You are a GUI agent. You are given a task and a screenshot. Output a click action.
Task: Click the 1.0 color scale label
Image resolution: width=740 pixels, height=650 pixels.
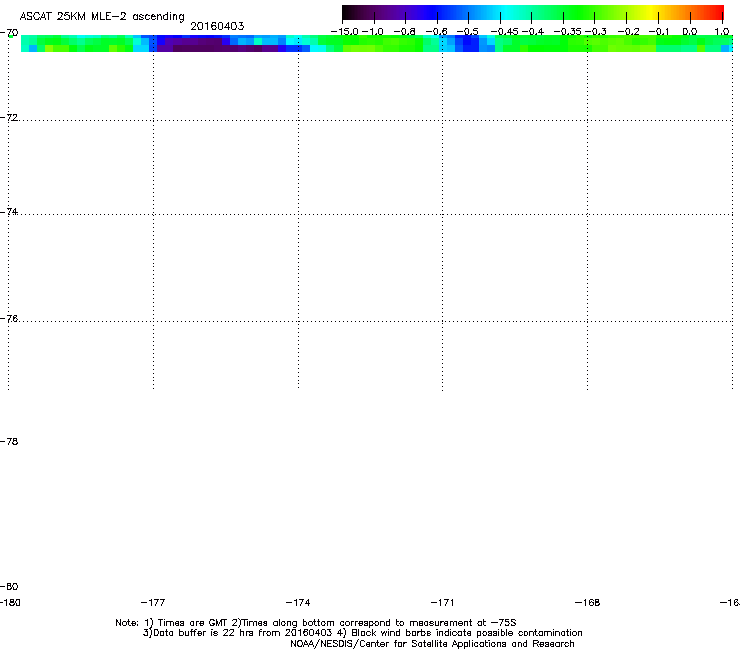tap(722, 32)
